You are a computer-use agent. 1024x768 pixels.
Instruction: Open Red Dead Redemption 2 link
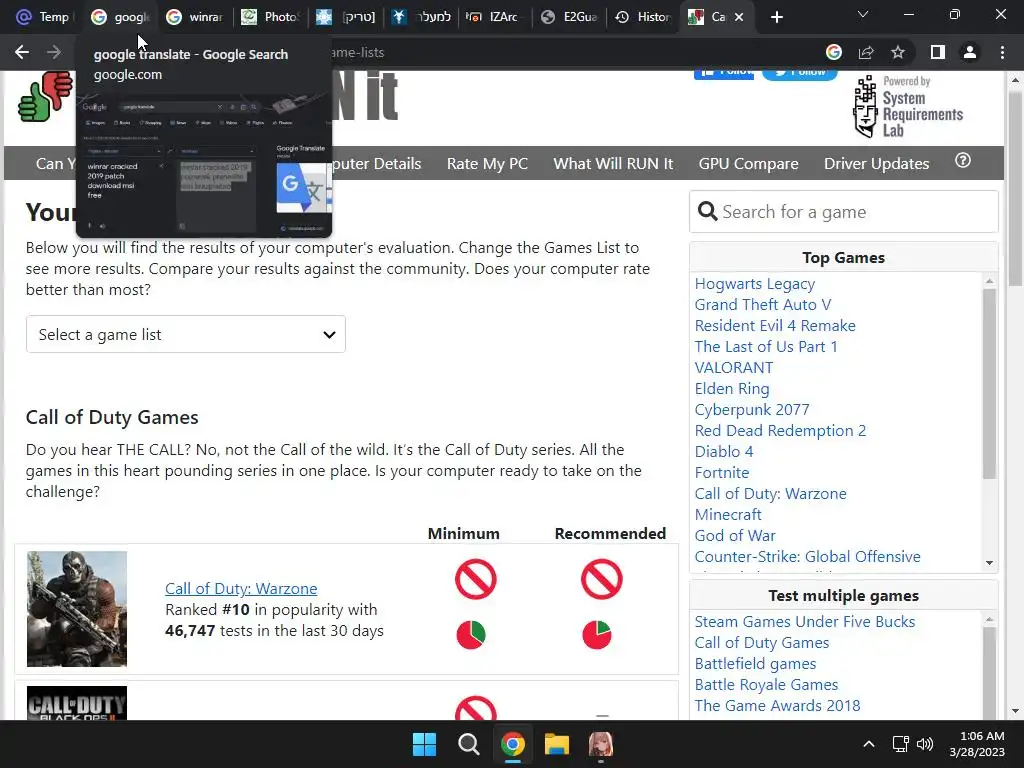point(780,430)
